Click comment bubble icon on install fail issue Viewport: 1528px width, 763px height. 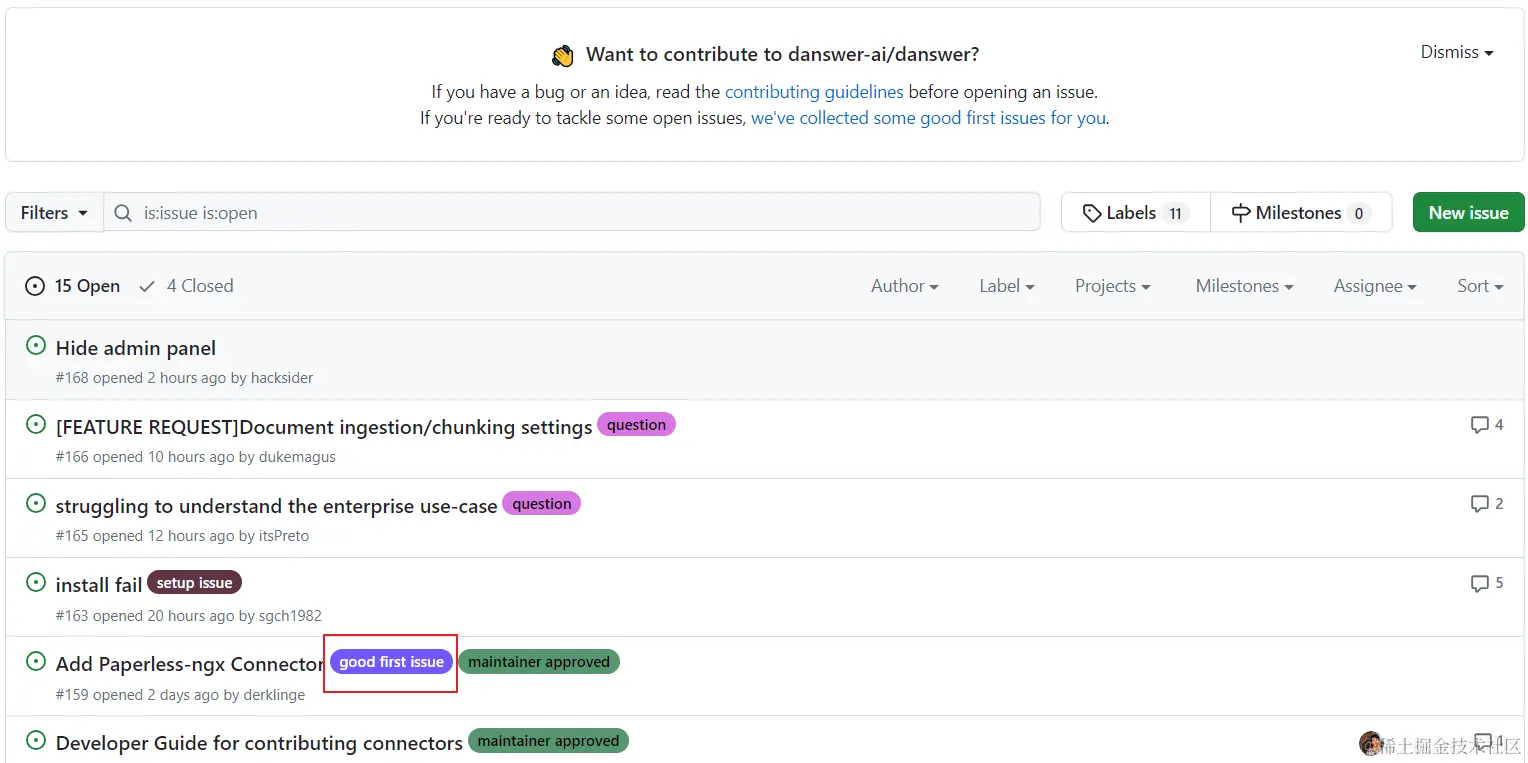1480,583
